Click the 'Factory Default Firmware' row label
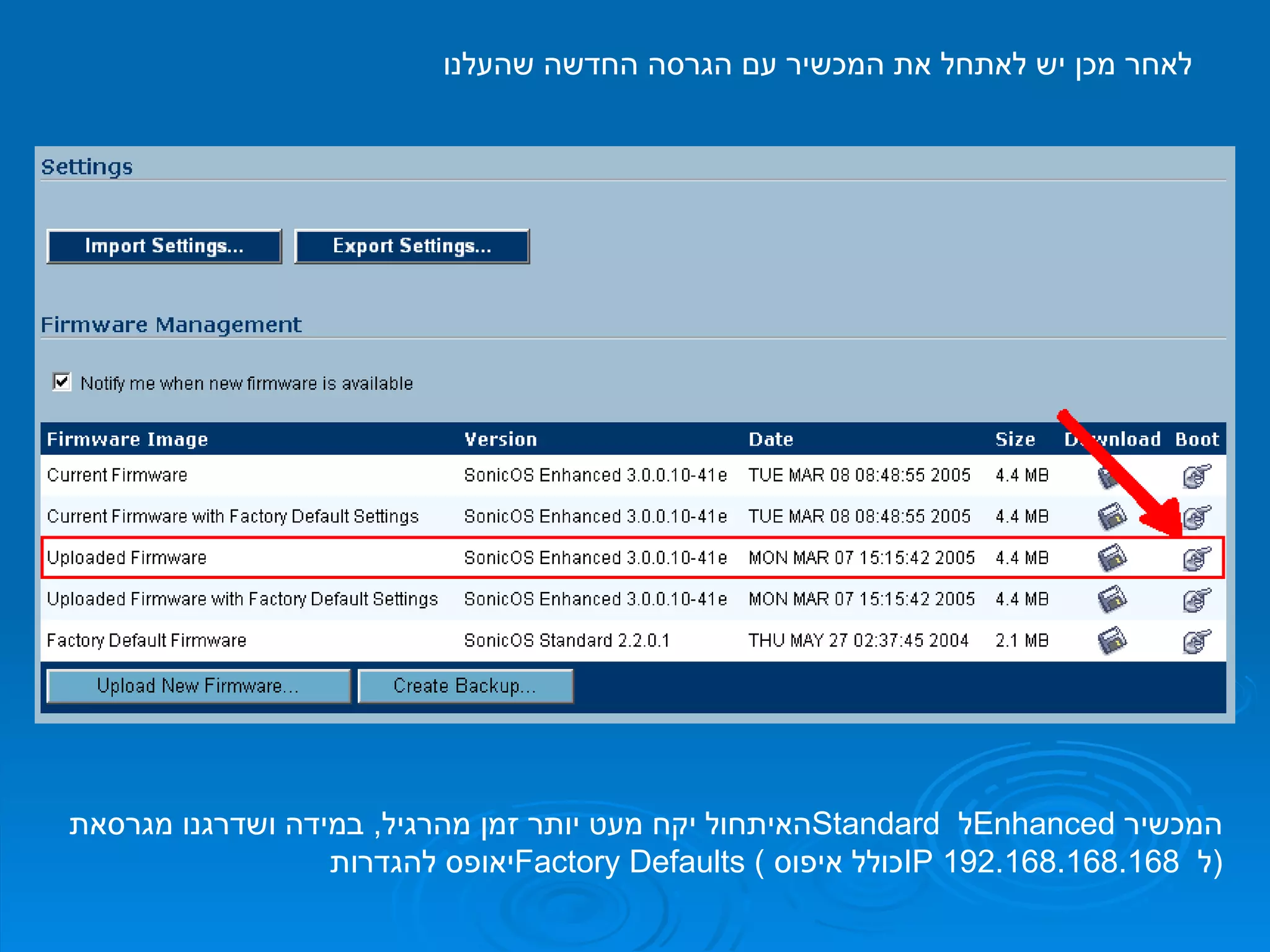This screenshot has width=1270, height=952. point(147,641)
